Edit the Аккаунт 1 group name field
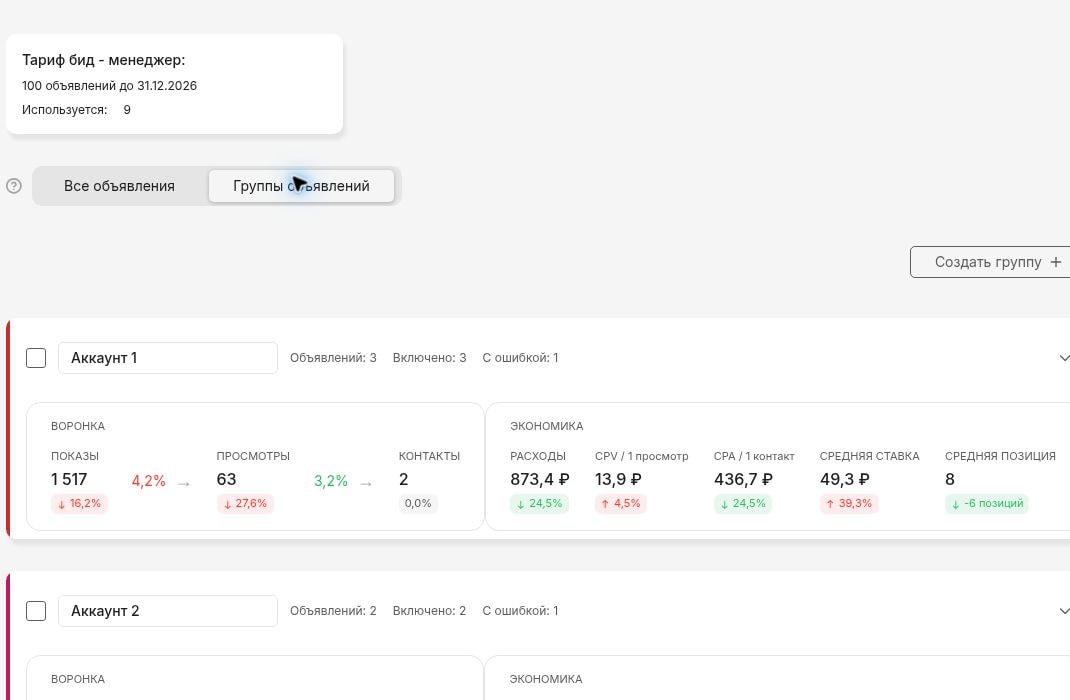This screenshot has width=1070, height=700. click(168, 358)
